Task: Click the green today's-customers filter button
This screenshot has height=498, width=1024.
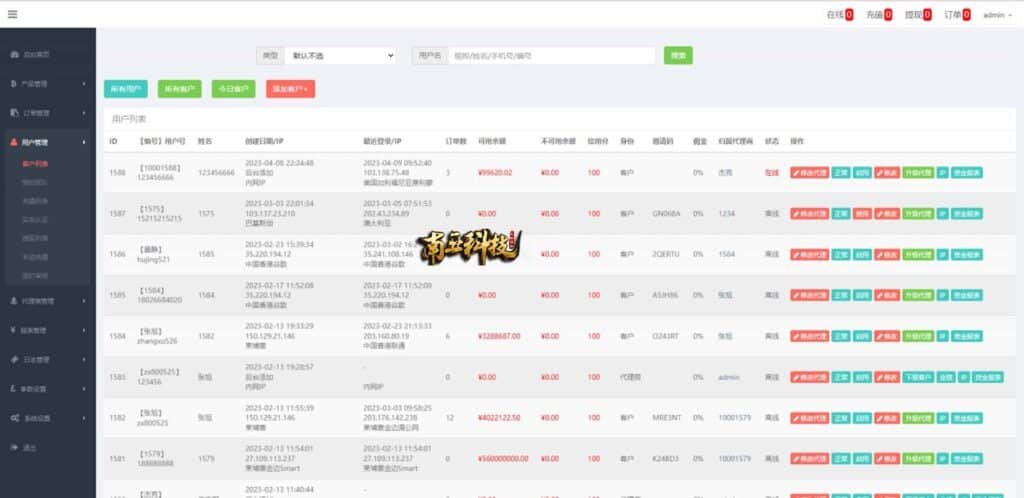Action: 233,89
